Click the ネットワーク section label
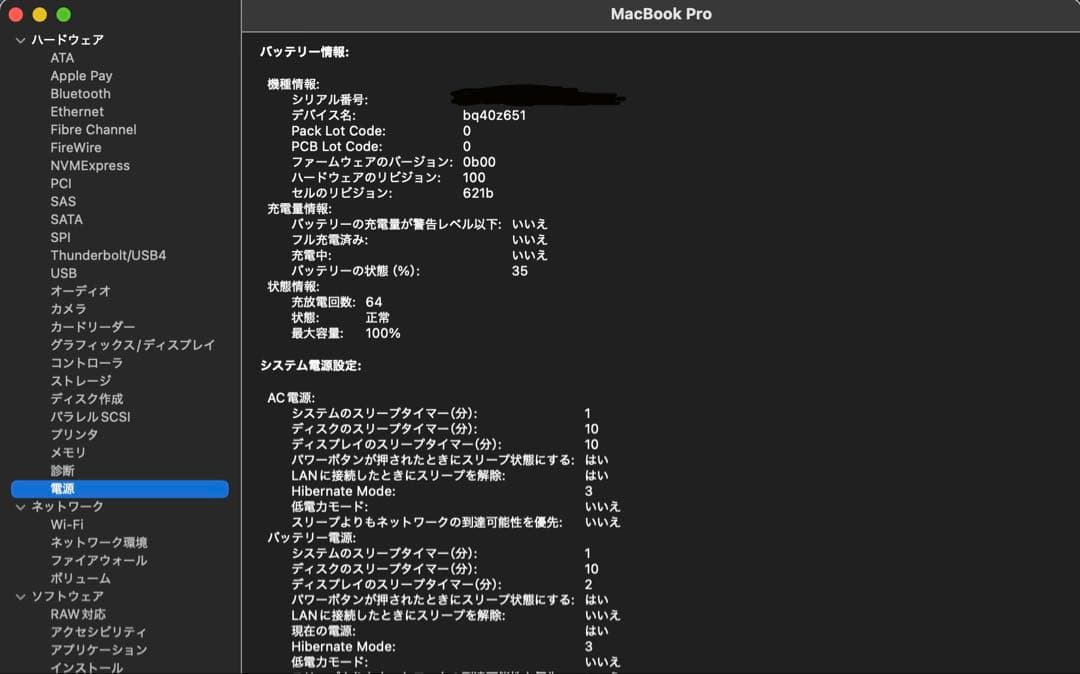 click(67, 507)
